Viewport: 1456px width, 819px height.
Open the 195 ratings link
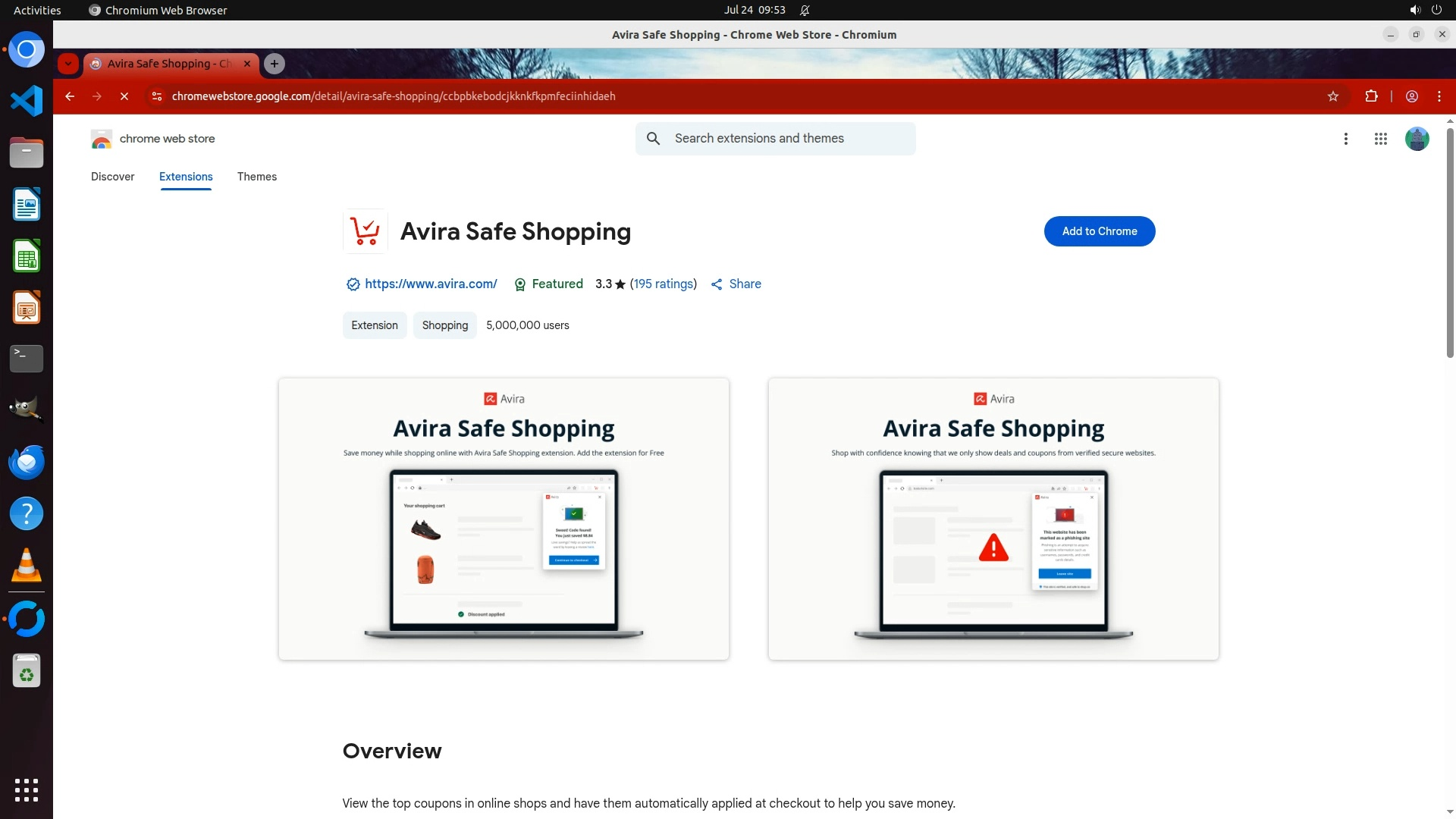click(x=664, y=284)
